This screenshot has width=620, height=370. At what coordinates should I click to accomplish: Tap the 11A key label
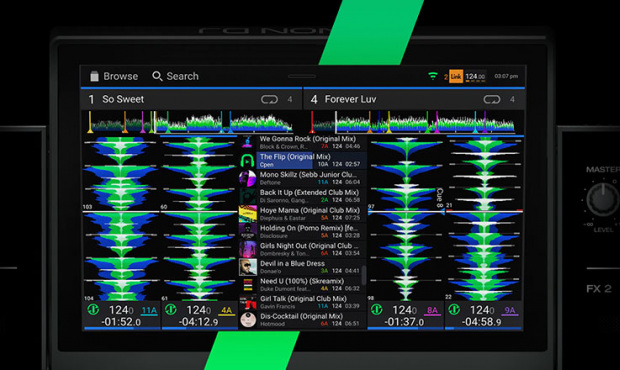[149, 311]
